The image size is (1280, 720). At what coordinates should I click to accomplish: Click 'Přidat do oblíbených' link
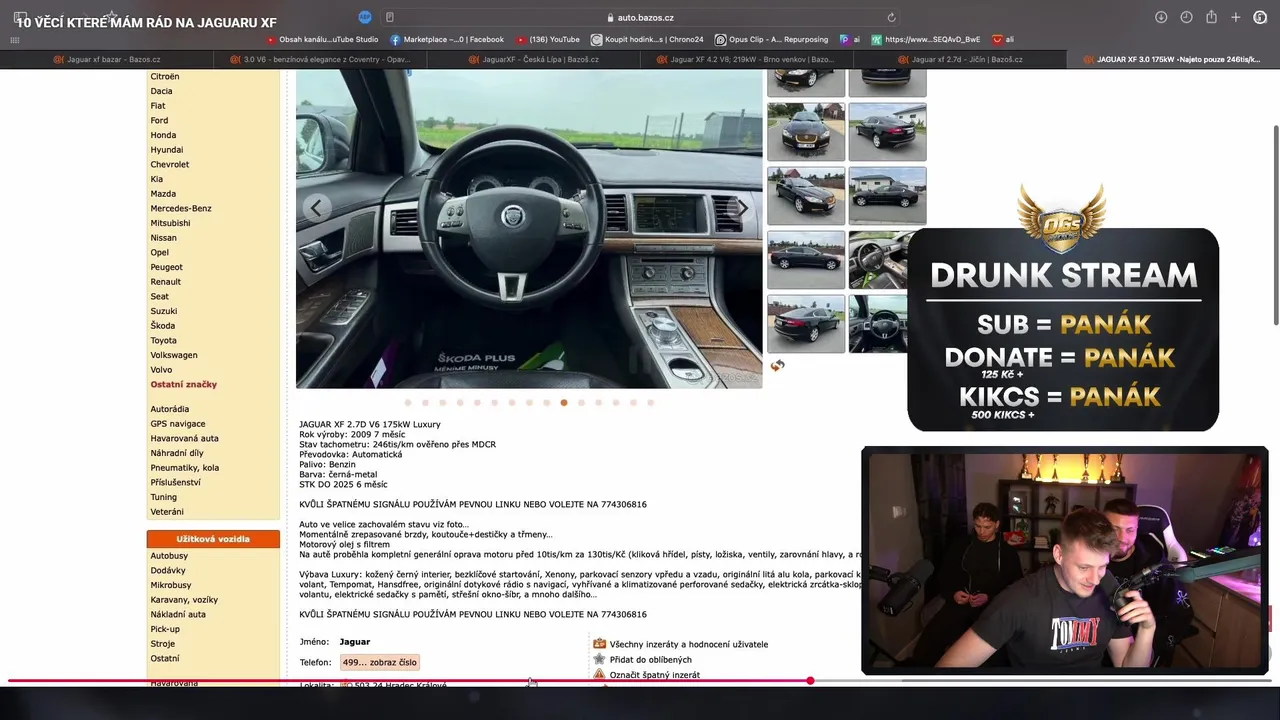[650, 660]
